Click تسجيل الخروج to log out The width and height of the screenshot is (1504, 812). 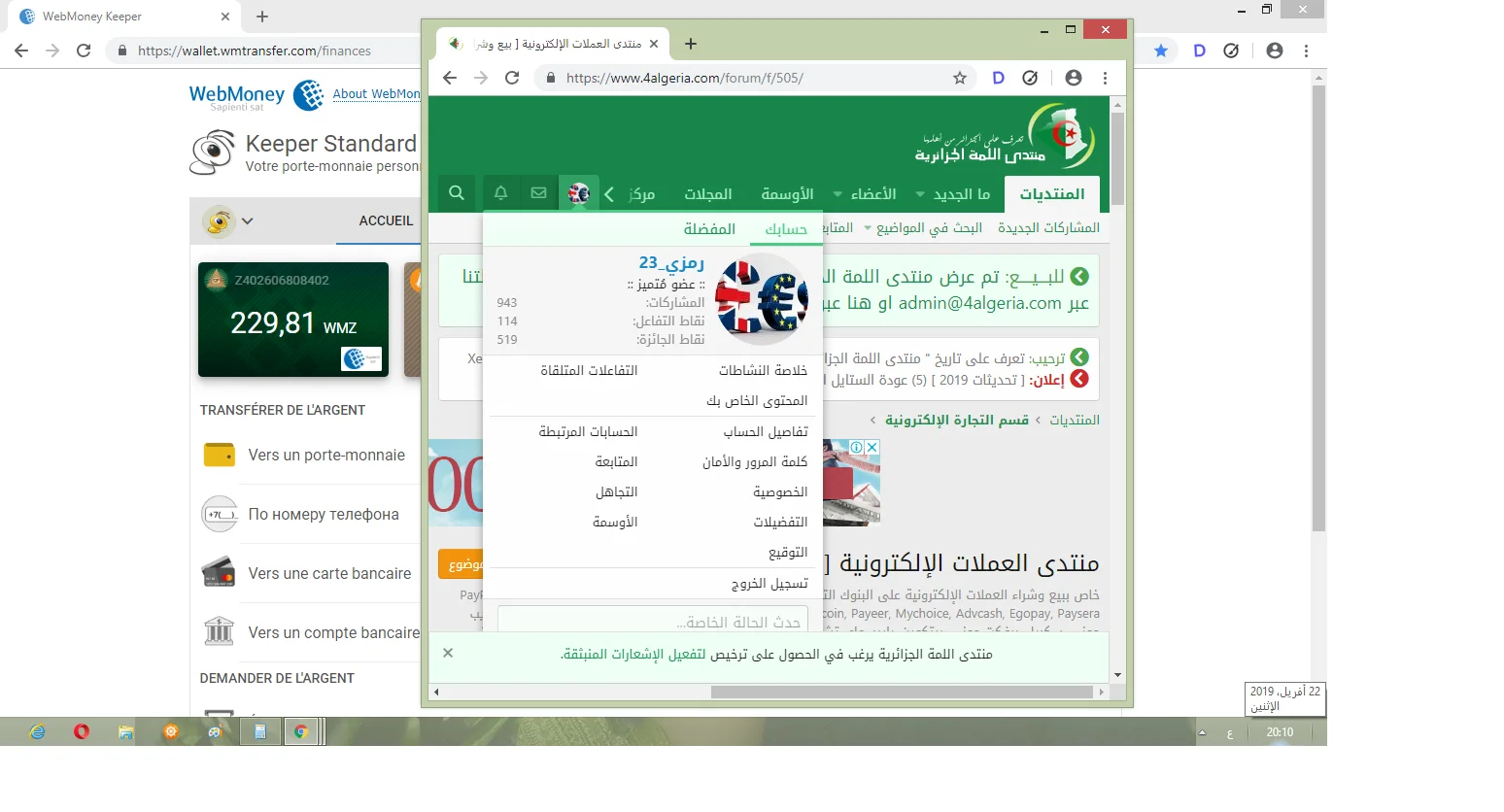[x=769, y=583]
